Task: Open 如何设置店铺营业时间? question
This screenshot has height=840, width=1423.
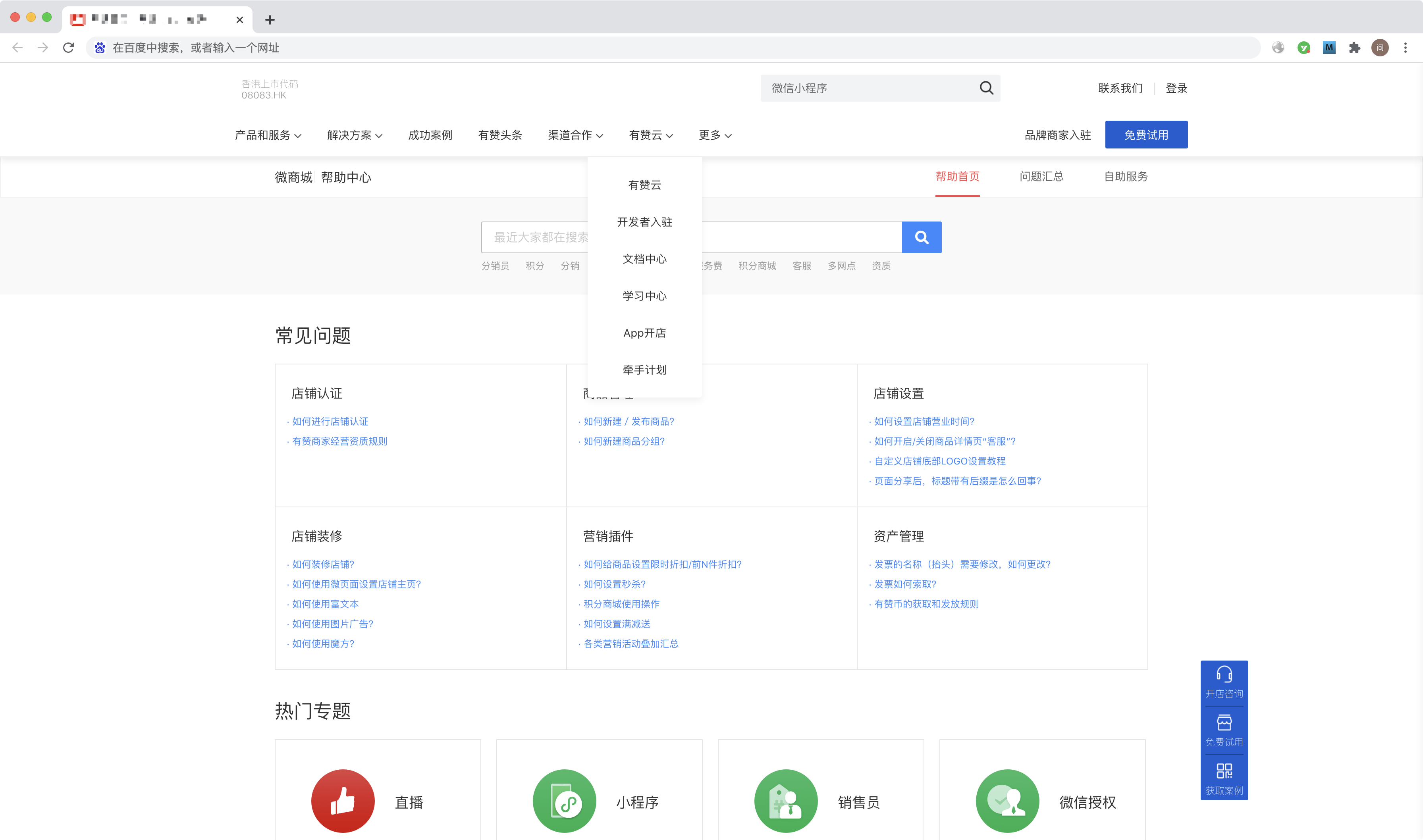Action: [x=924, y=421]
